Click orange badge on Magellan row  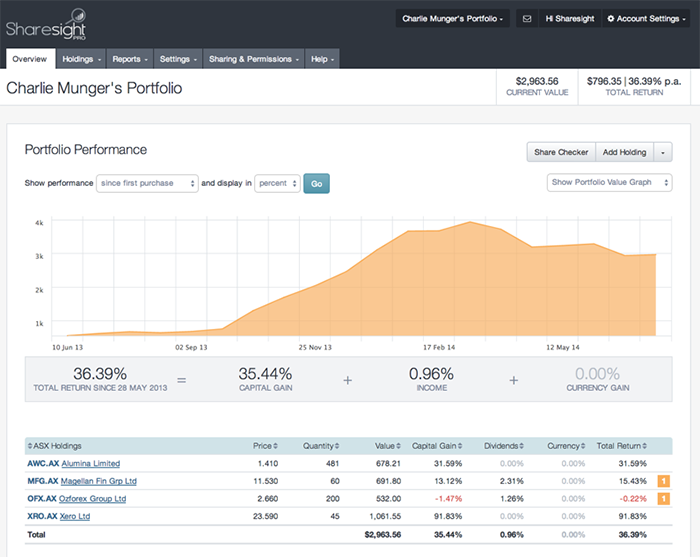(x=663, y=481)
